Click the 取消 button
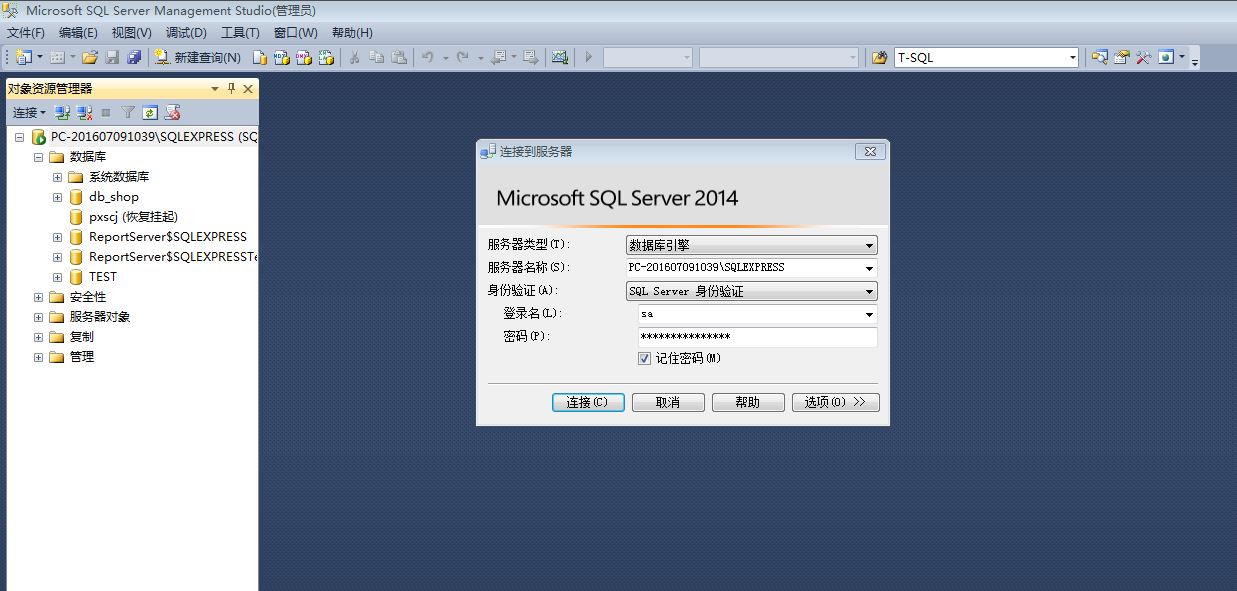 point(668,402)
